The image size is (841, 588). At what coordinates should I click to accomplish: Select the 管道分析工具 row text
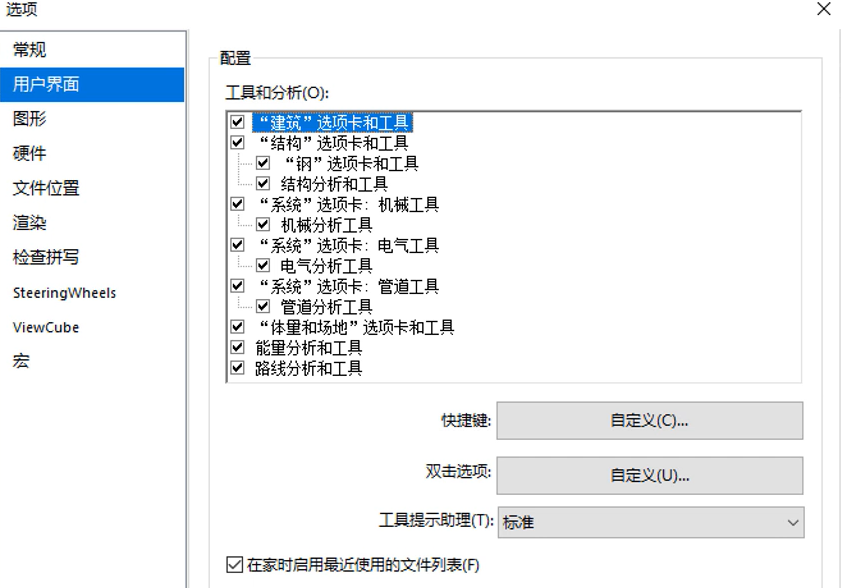[x=327, y=307]
